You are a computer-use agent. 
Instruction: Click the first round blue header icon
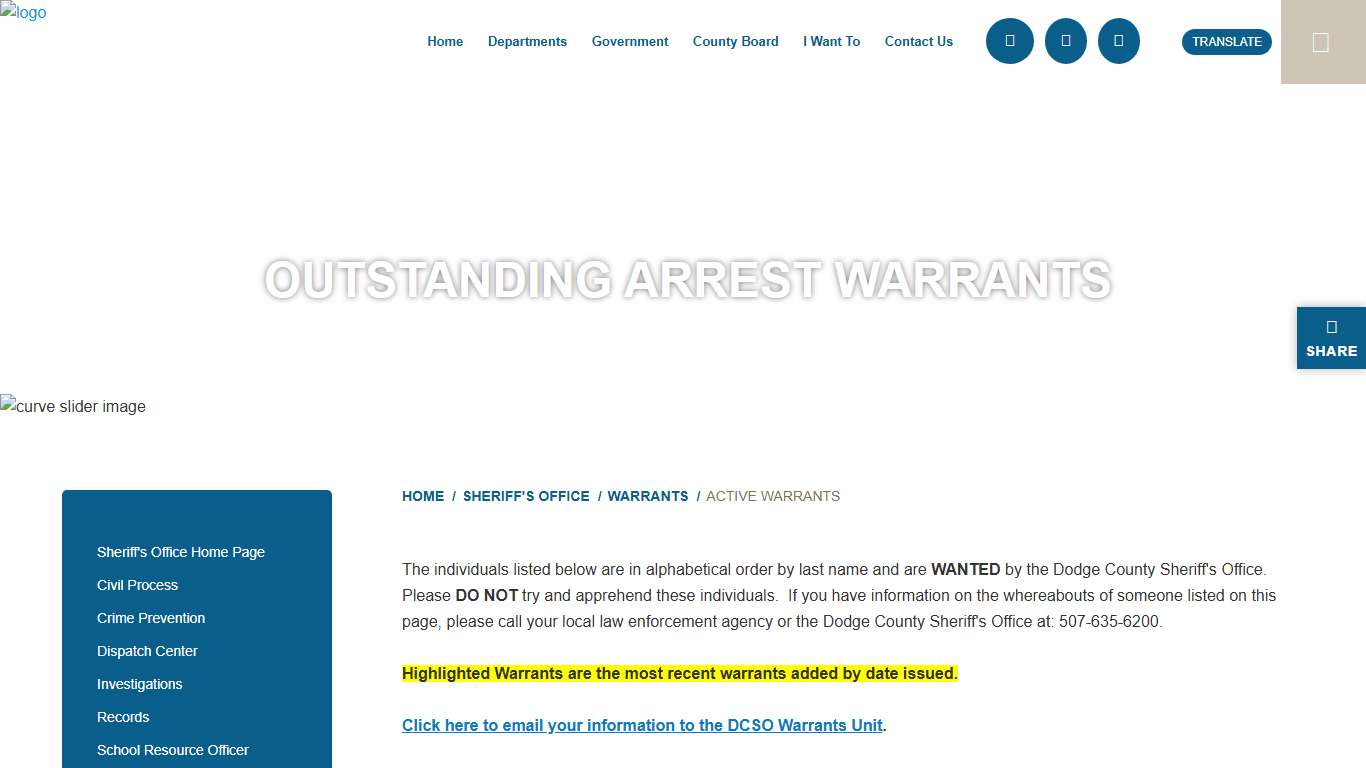(1009, 41)
